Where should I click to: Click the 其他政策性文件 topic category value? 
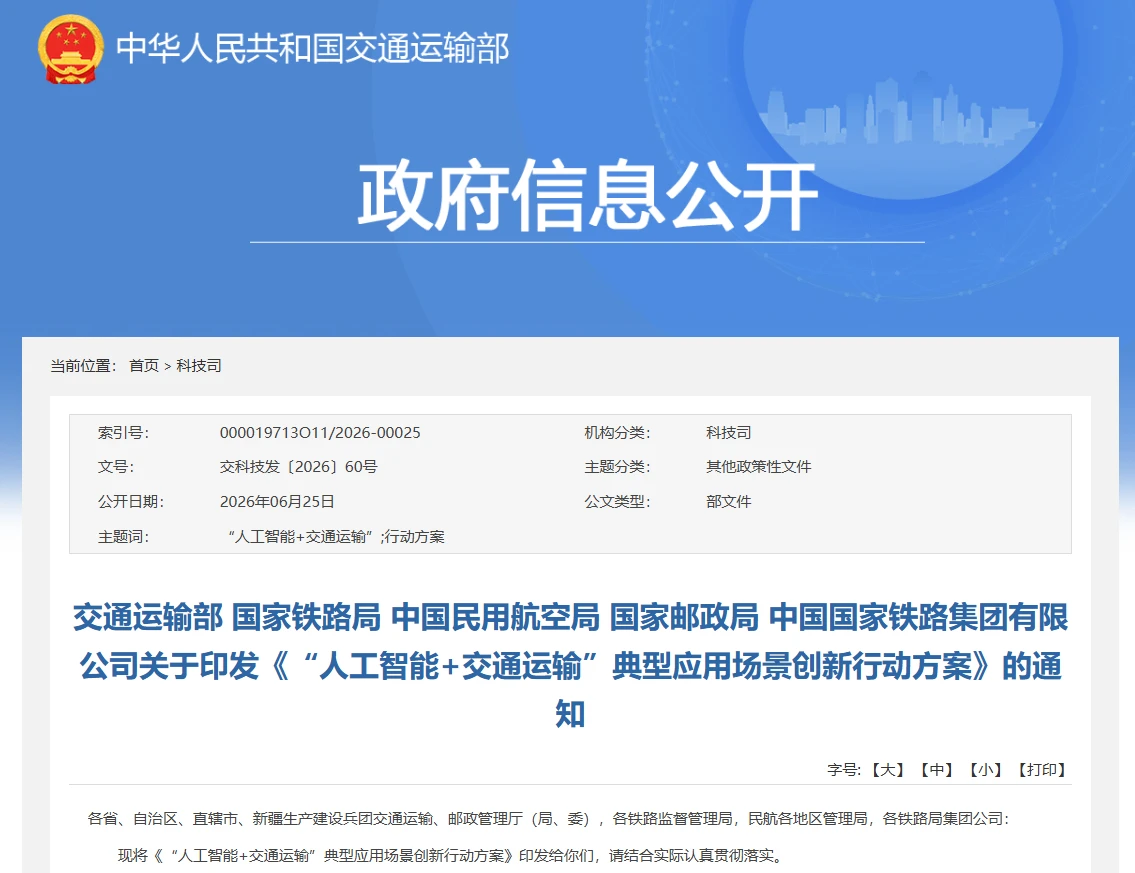[759, 467]
